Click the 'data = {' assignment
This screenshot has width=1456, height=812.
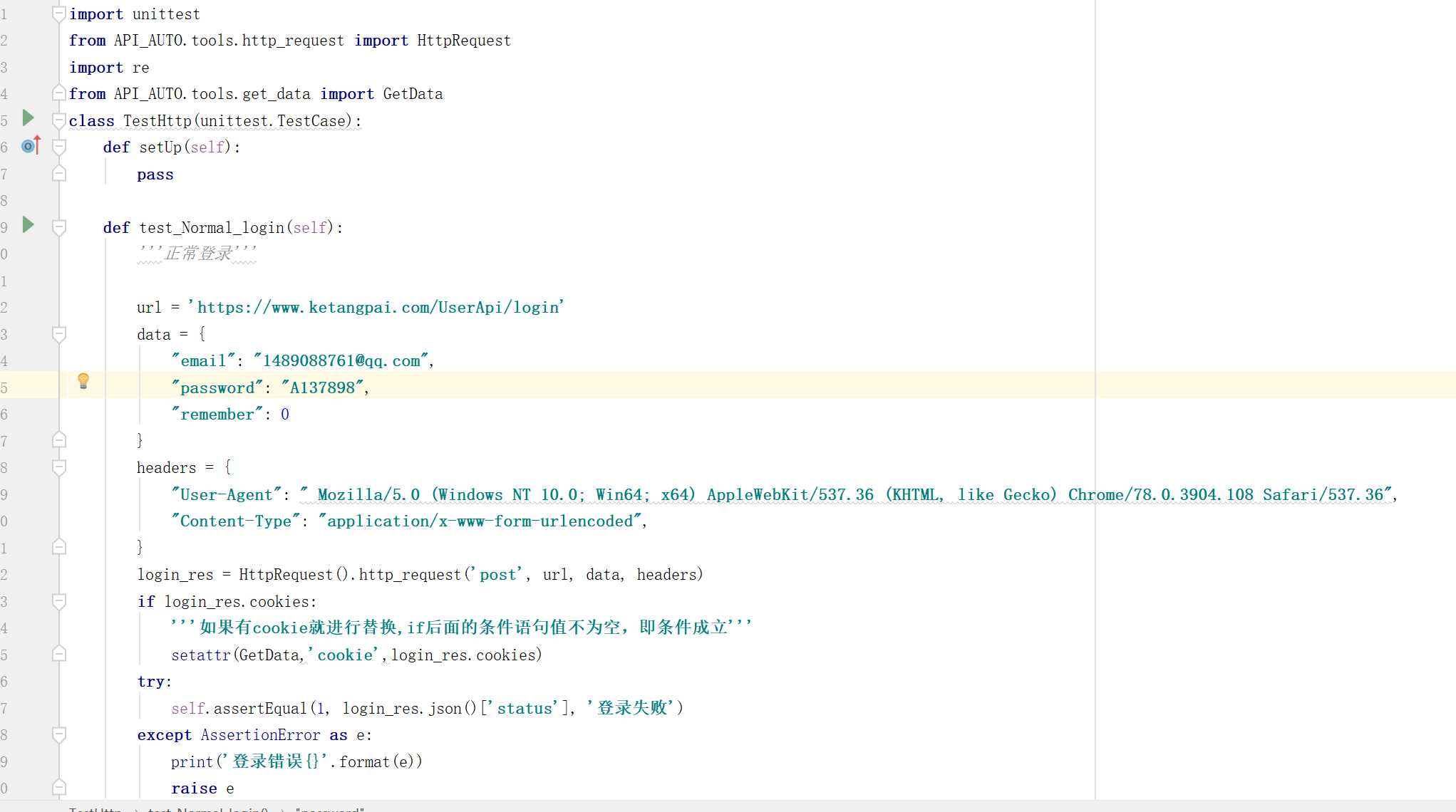pyautogui.click(x=171, y=334)
